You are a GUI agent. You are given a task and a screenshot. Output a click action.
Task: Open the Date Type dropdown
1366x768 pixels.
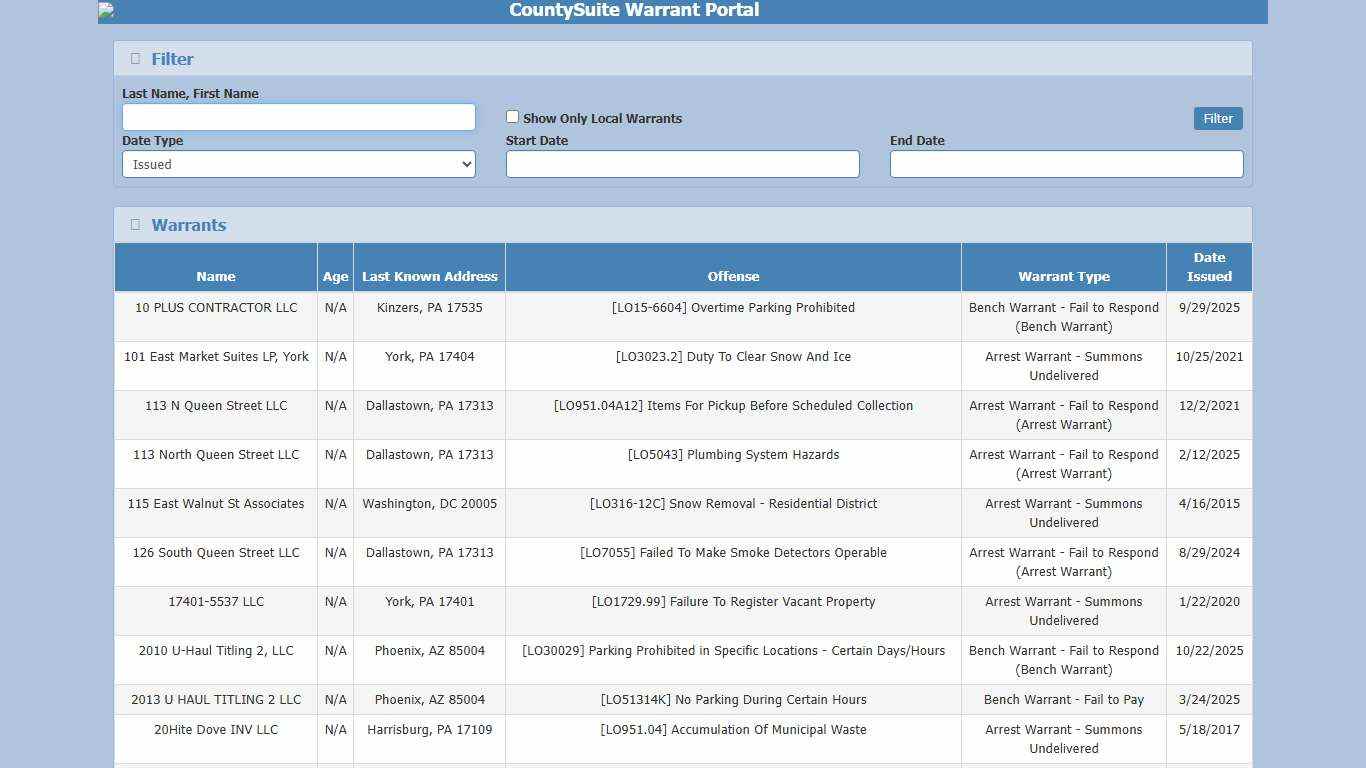pyautogui.click(x=298, y=163)
